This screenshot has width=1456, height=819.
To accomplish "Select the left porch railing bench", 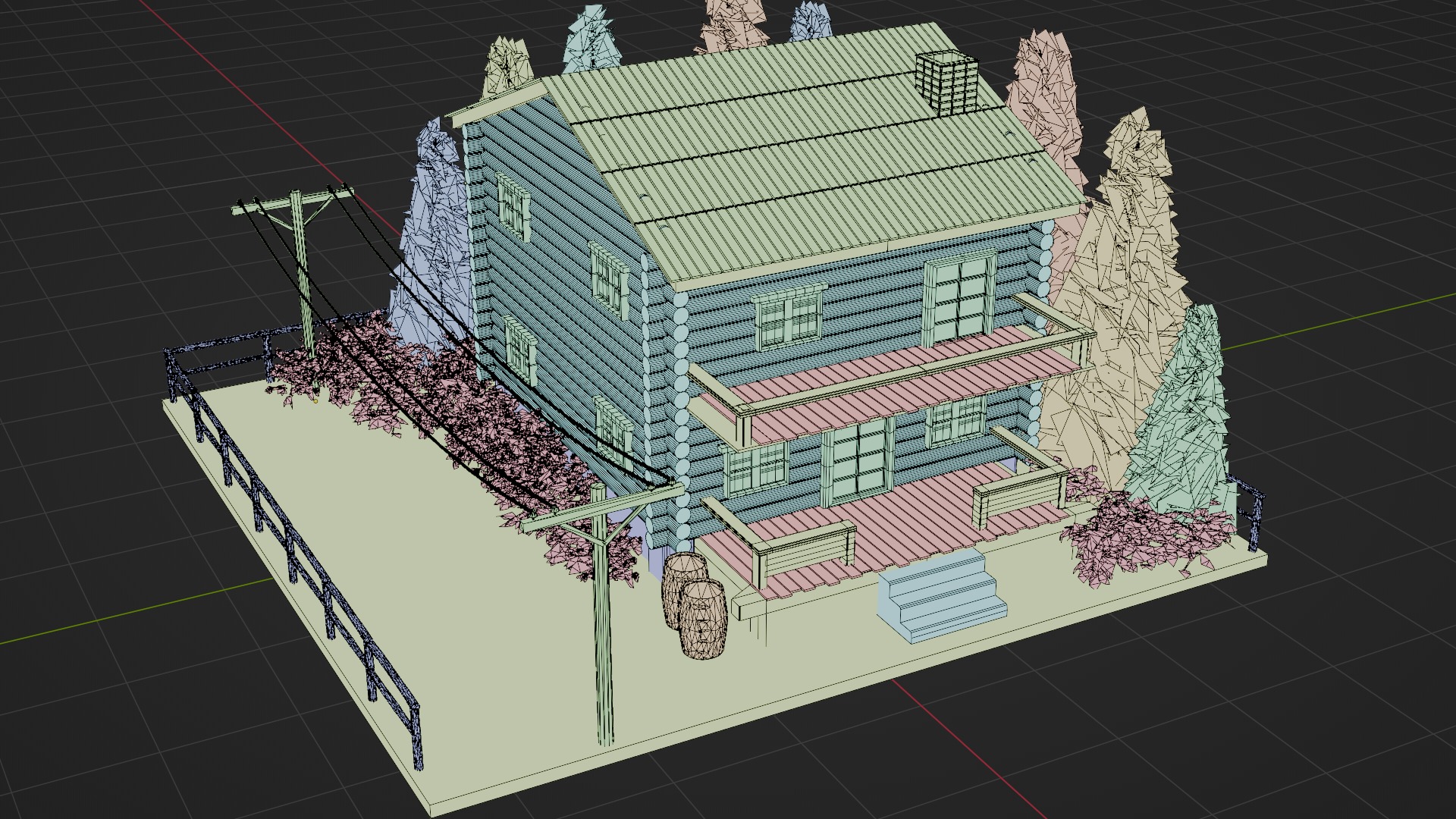I will pos(804,554).
